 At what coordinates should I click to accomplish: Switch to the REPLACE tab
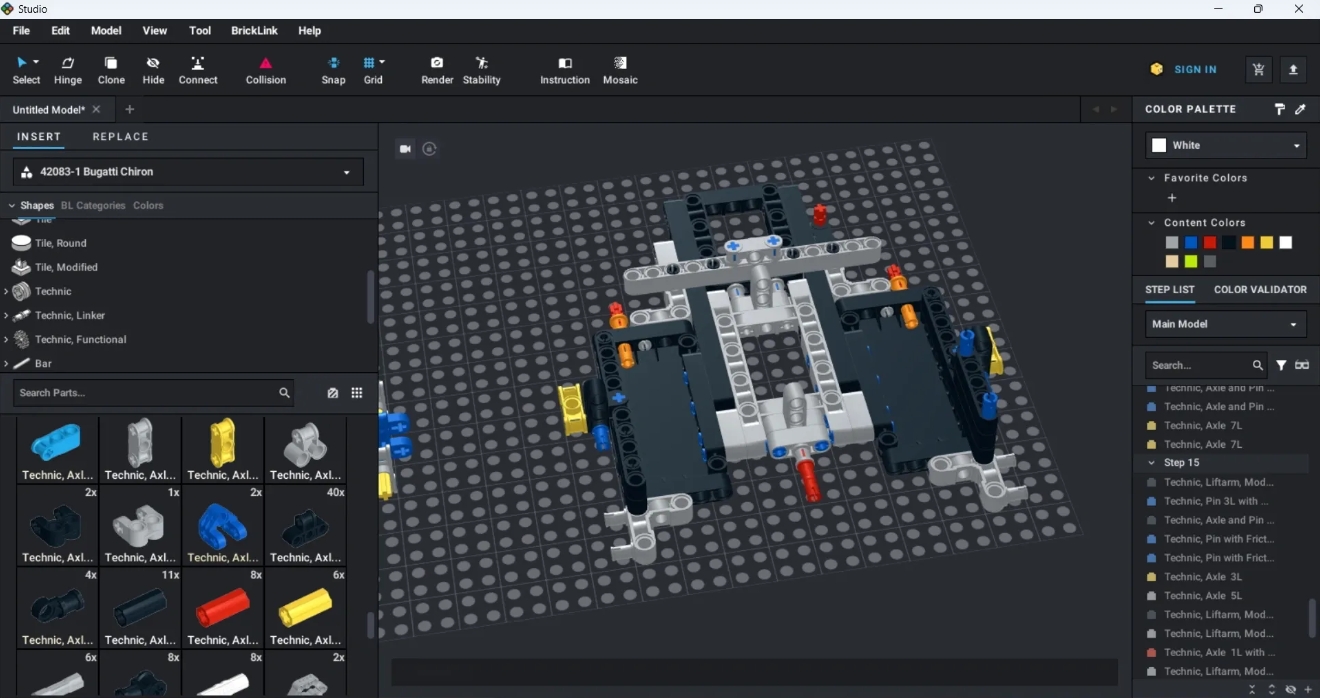coord(120,137)
